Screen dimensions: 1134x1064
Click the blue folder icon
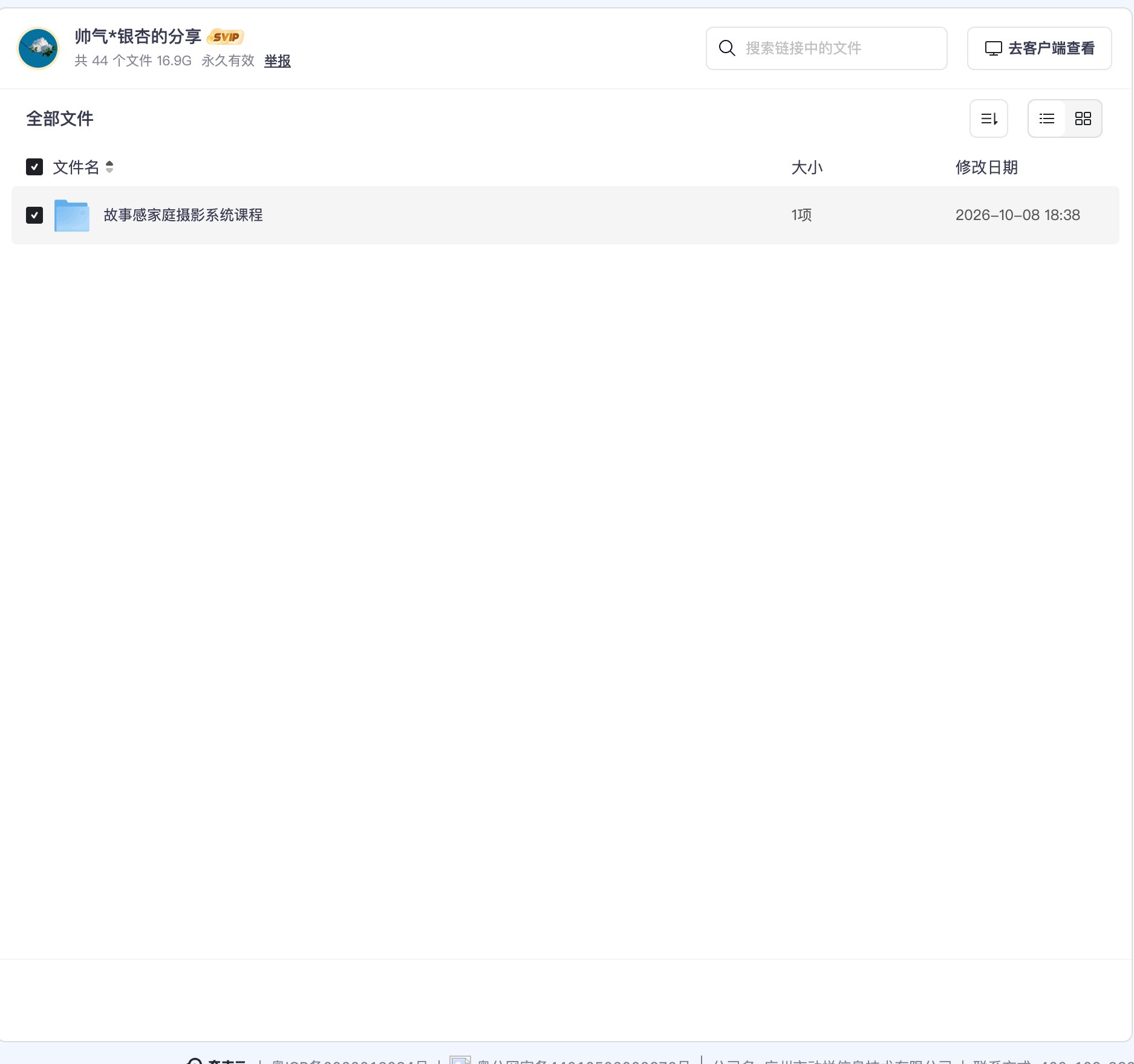point(72,215)
